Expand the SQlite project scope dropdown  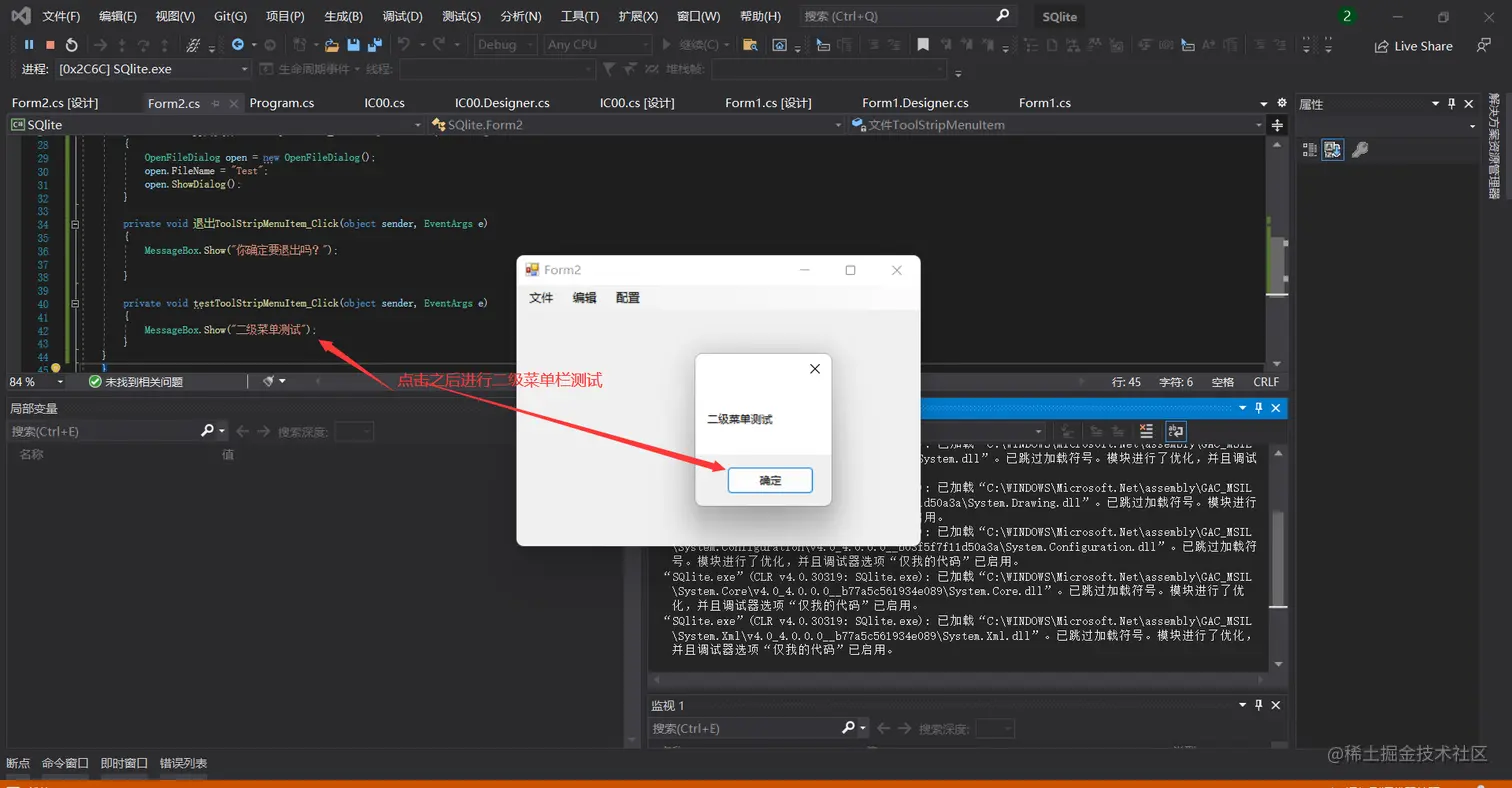coord(216,125)
